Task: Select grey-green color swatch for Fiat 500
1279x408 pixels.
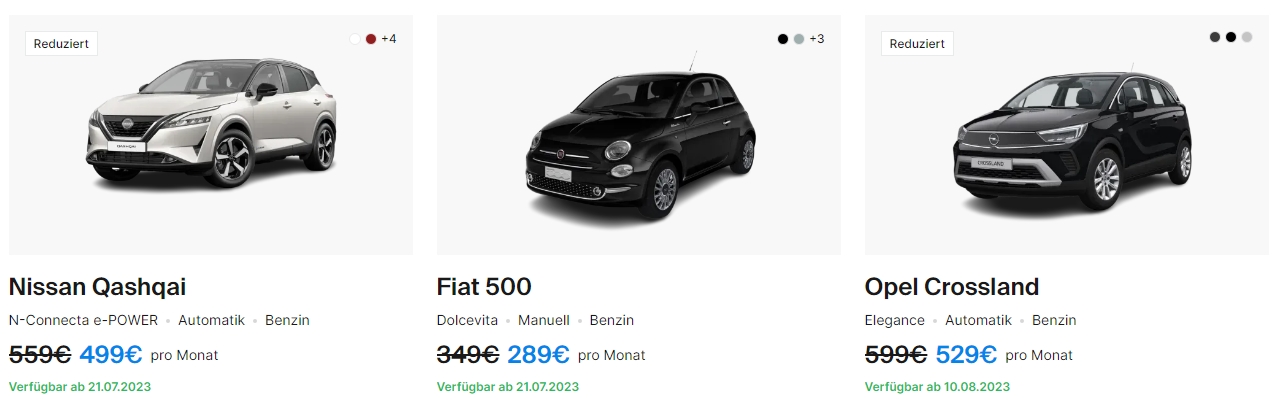Action: [x=799, y=39]
